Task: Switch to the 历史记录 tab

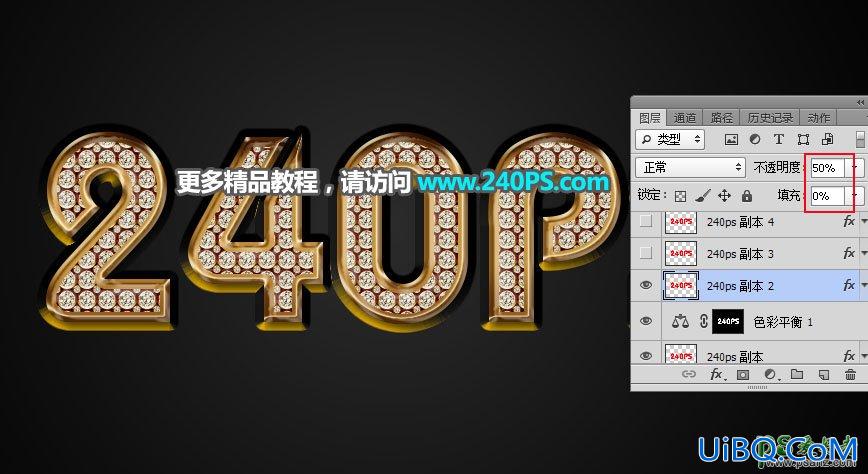Action: (770, 118)
